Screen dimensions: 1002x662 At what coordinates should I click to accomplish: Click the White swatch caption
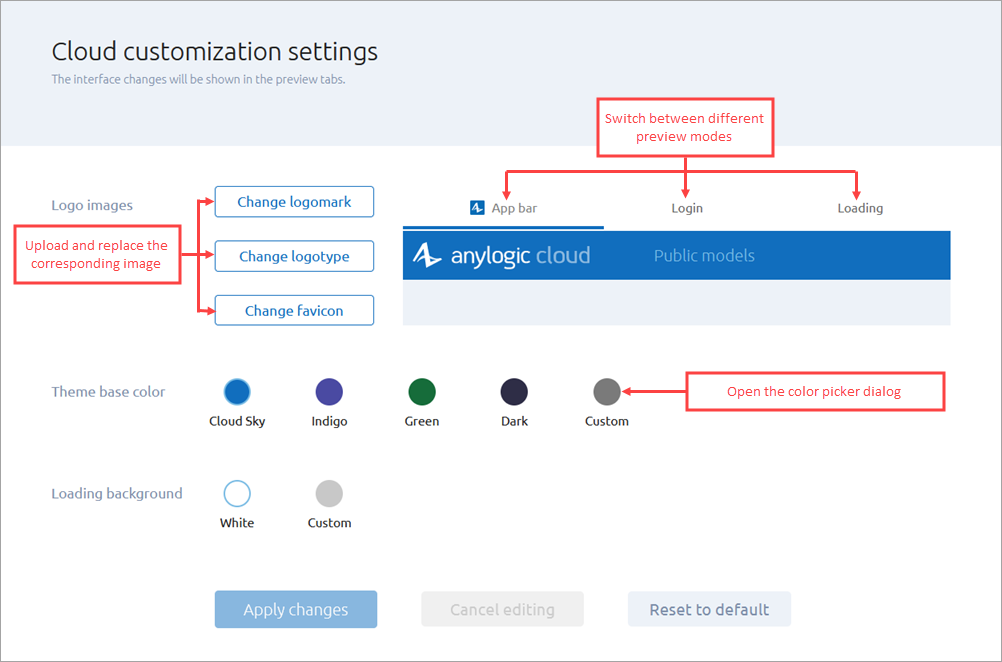(237, 523)
